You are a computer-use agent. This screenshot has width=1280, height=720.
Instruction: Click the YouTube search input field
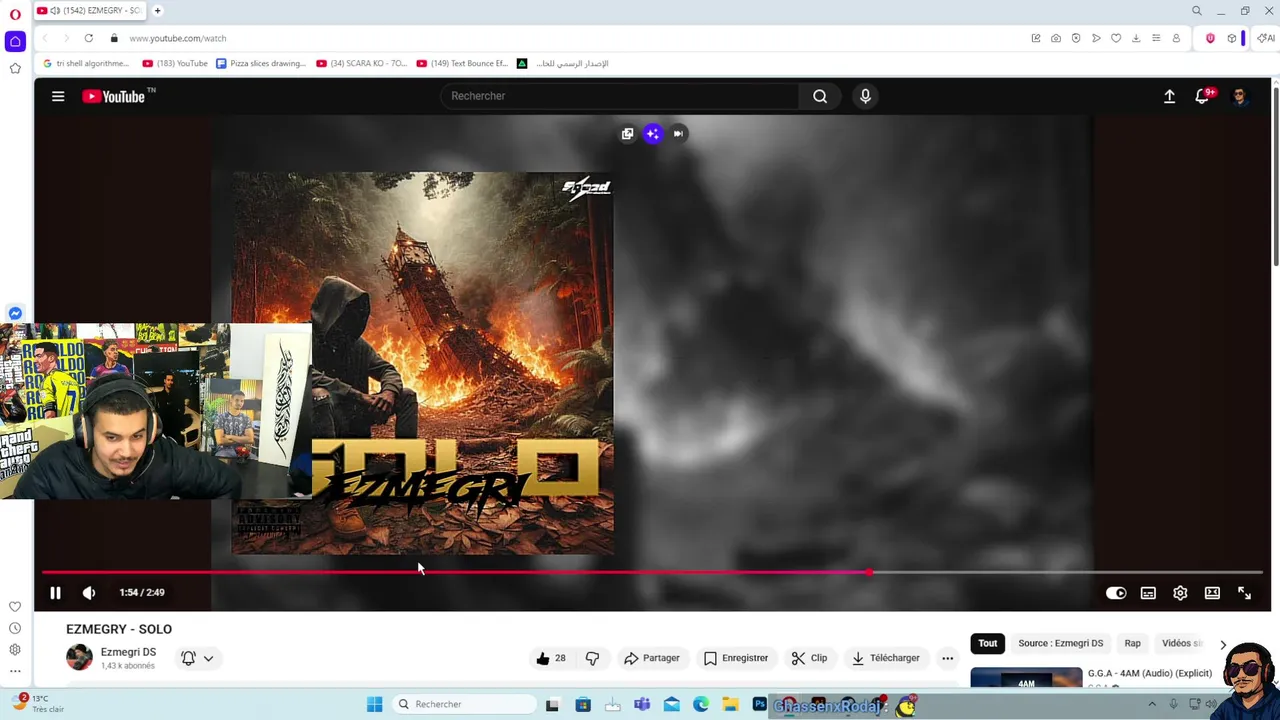point(619,96)
